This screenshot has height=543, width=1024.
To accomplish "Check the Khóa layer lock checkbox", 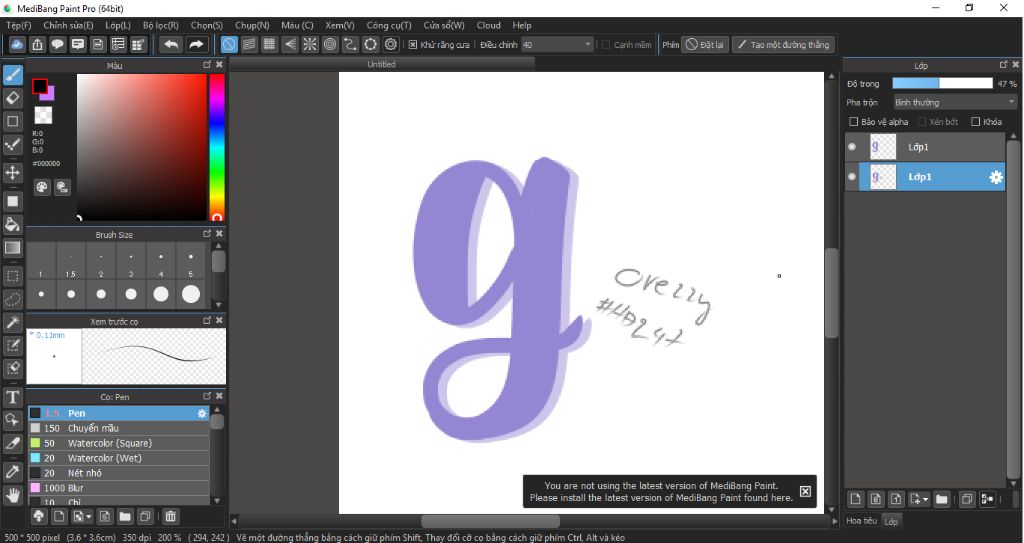I will pos(977,122).
